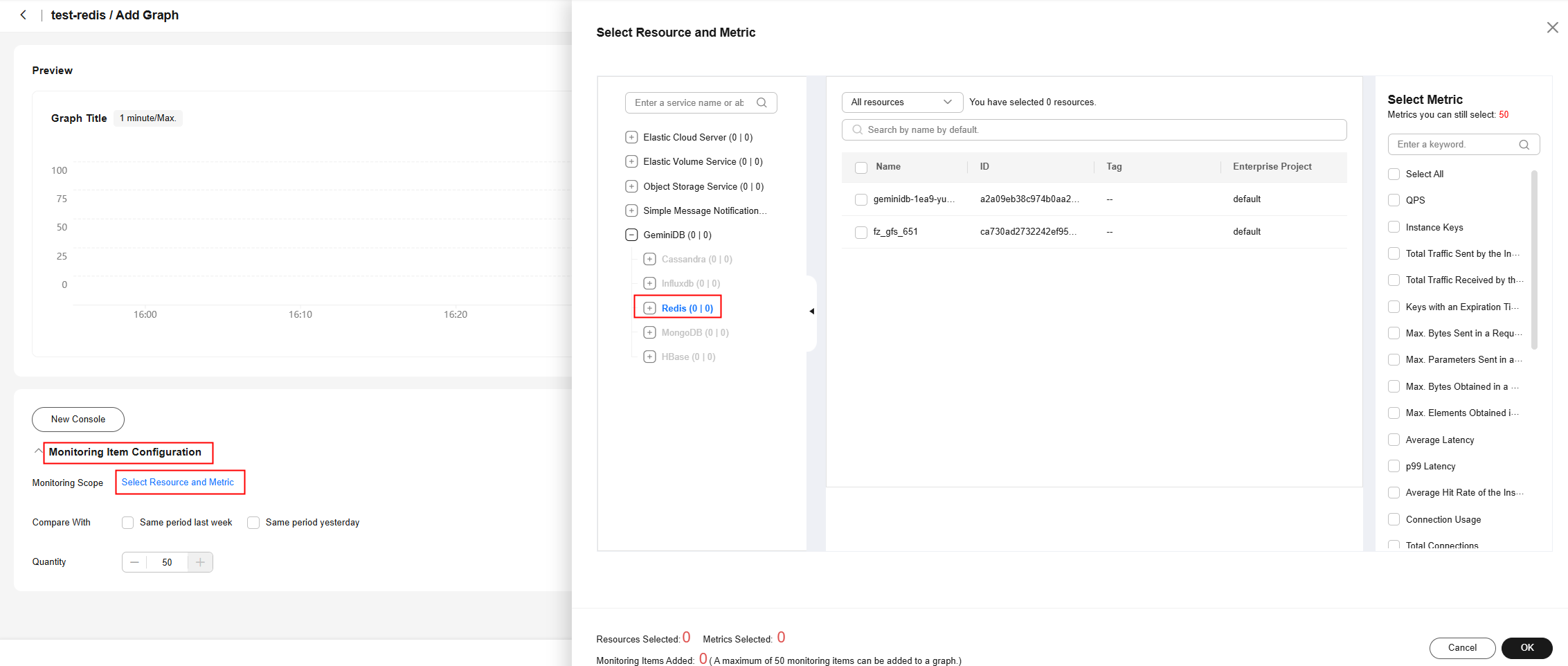
Task: Collapse the left panel using the triangle handle
Action: point(811,312)
